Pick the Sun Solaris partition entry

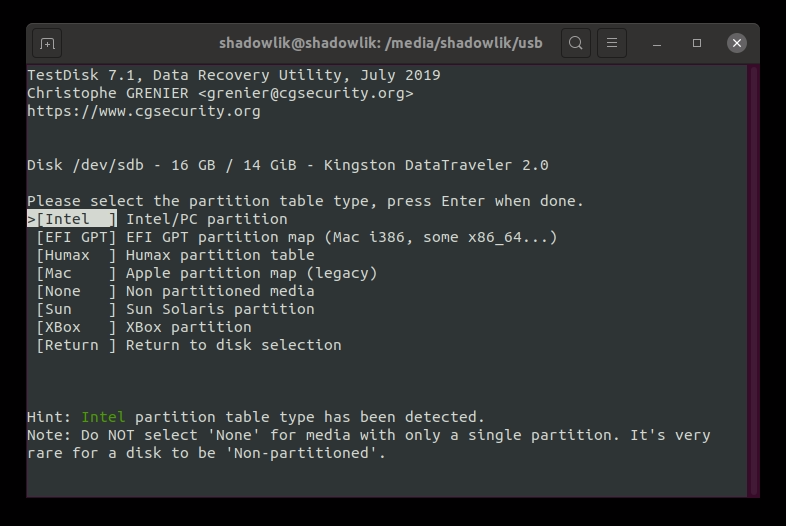coord(175,309)
